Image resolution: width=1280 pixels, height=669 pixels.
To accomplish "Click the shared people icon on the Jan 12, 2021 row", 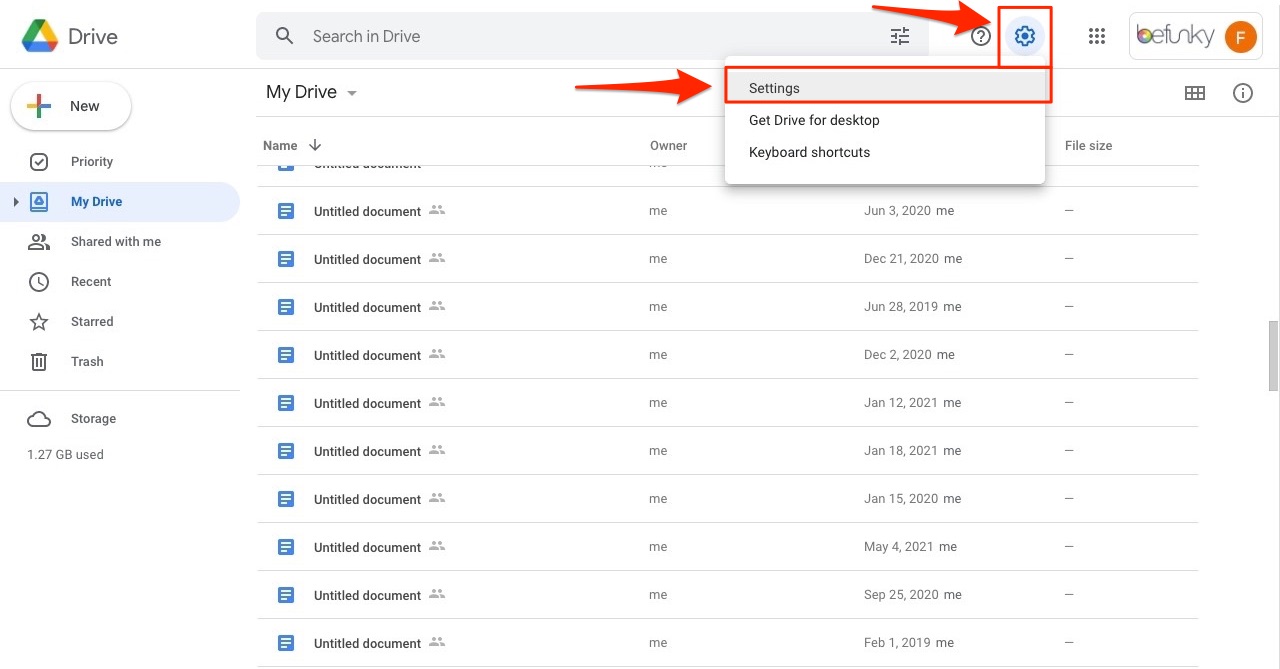I will click(437, 402).
